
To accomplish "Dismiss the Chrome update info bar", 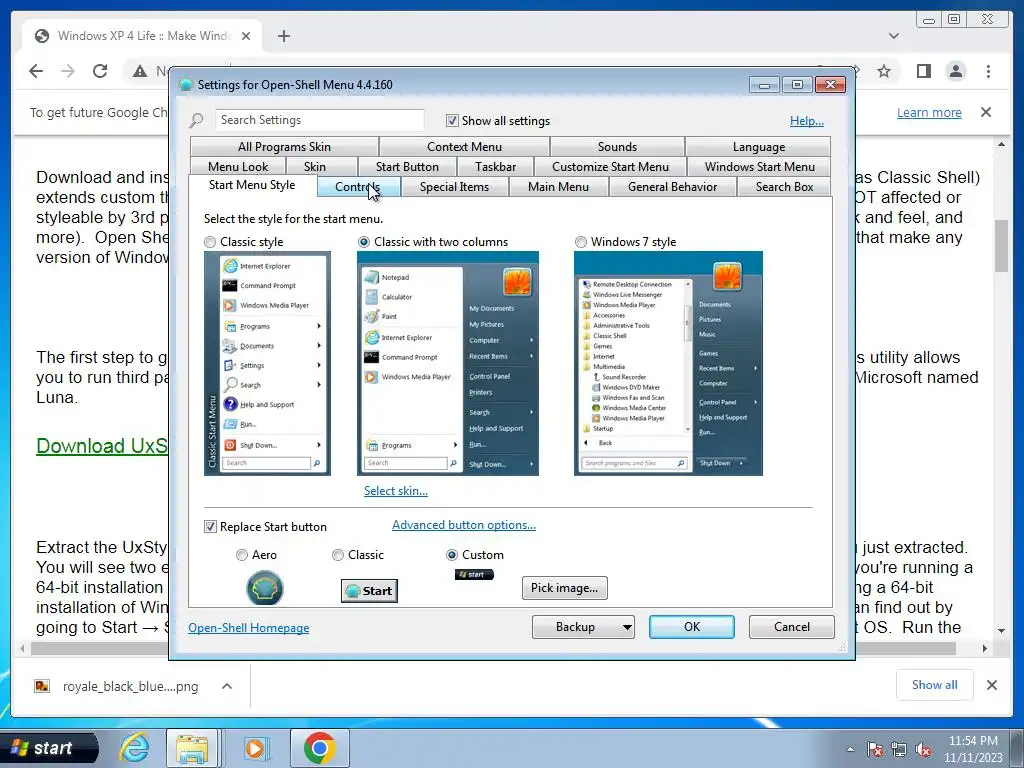I will point(986,112).
